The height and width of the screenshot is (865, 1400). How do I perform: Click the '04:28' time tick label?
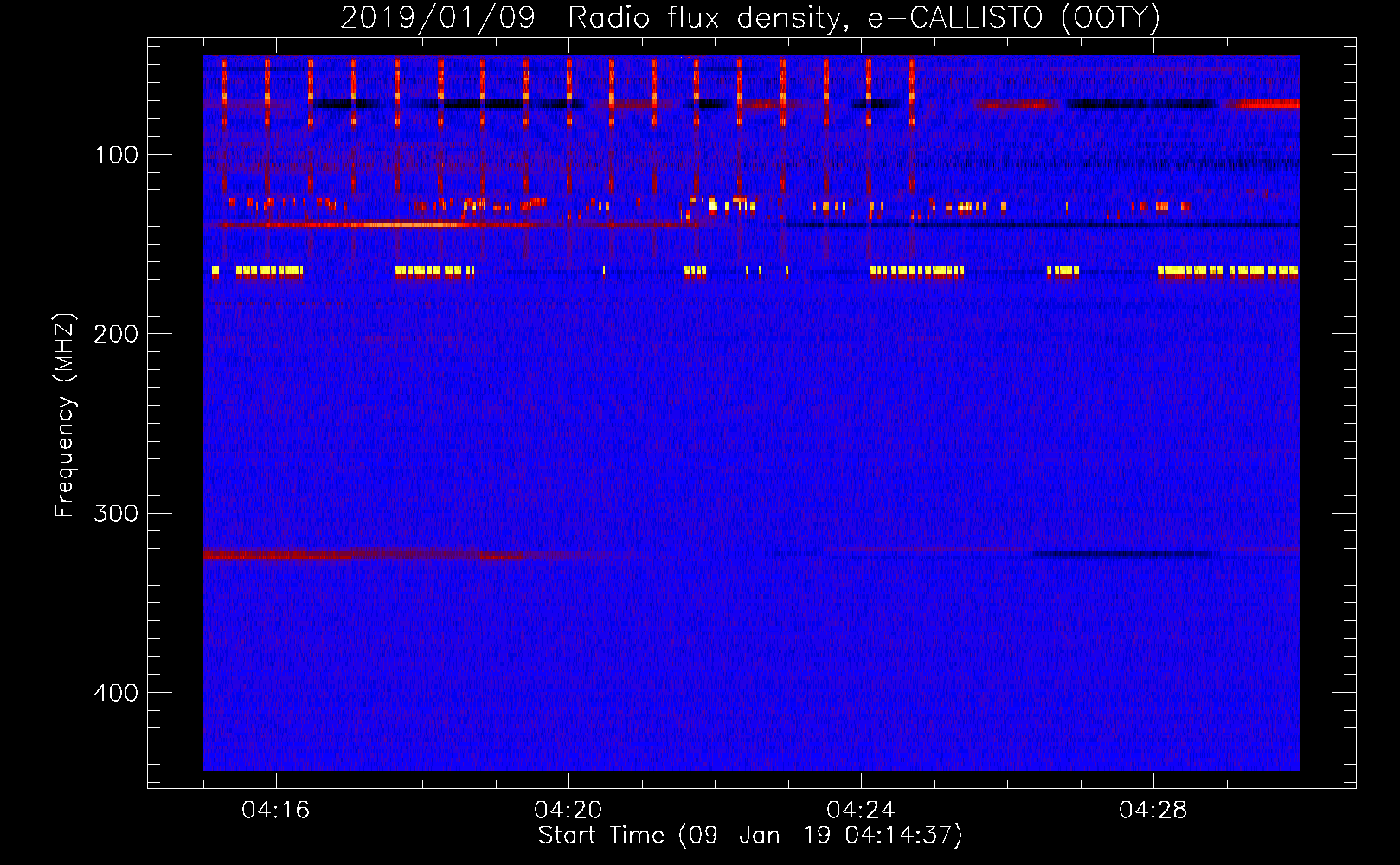(x=1153, y=811)
